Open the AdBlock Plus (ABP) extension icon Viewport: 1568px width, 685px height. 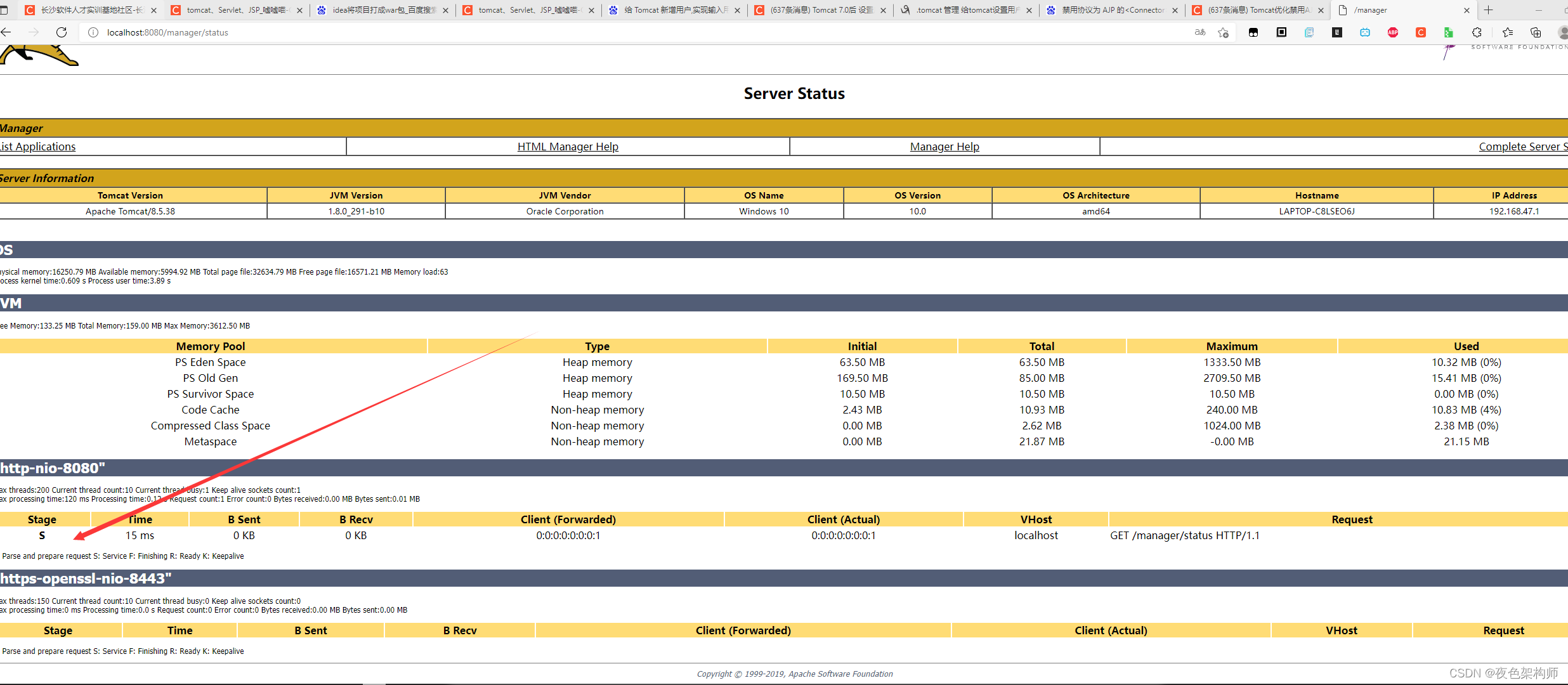tap(1393, 32)
